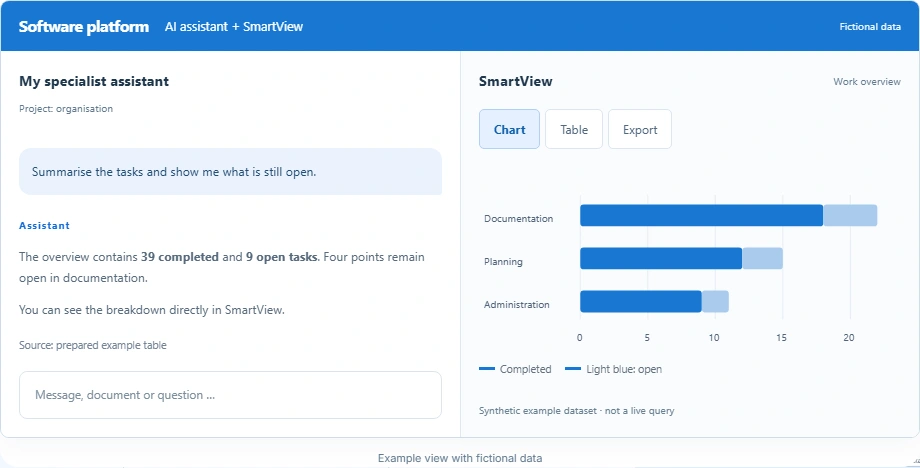Viewport: 920px width, 468px height.
Task: Click 'Example view with fictional data' caption
Action: 460,458
